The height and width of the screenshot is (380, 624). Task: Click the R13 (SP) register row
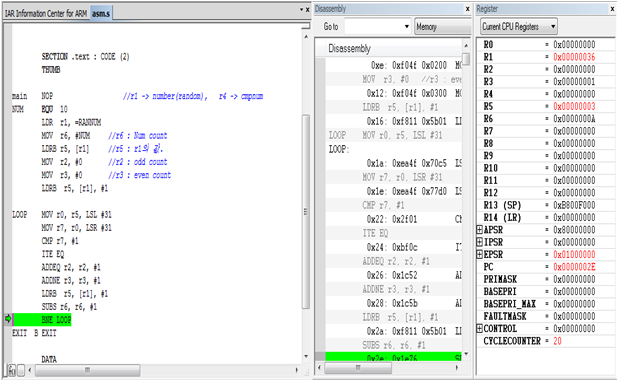pyautogui.click(x=546, y=205)
